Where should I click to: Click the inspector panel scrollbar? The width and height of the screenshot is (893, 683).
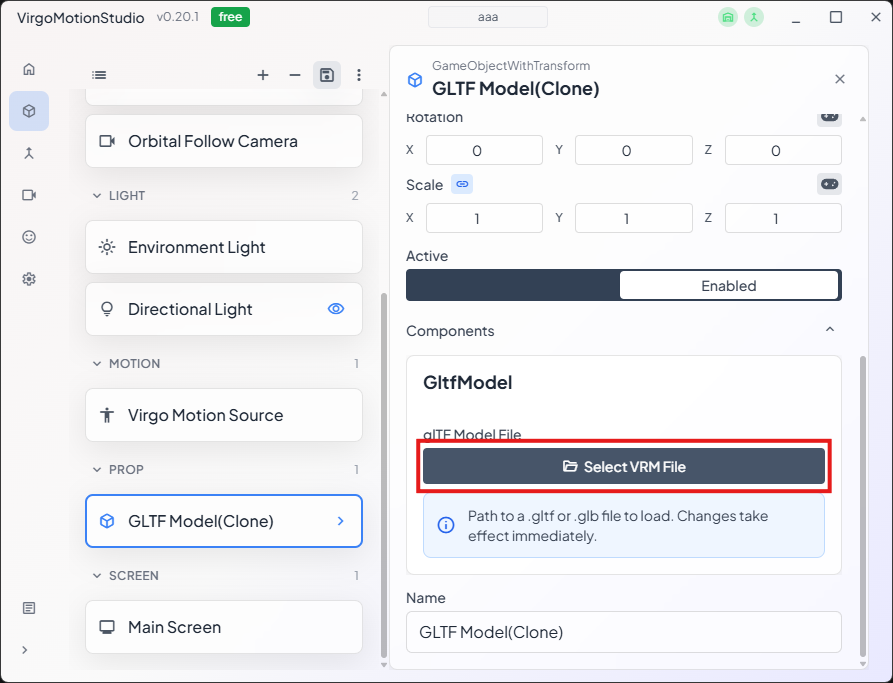tap(863, 506)
